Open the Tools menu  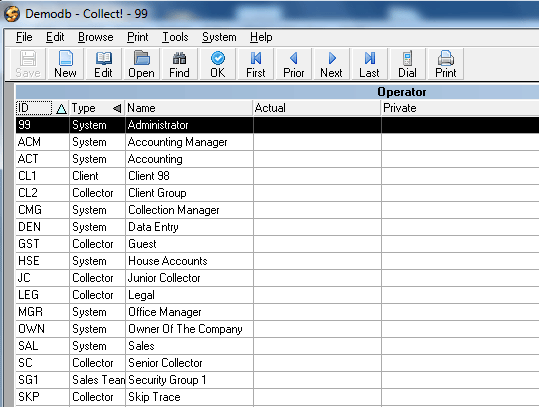(x=175, y=37)
